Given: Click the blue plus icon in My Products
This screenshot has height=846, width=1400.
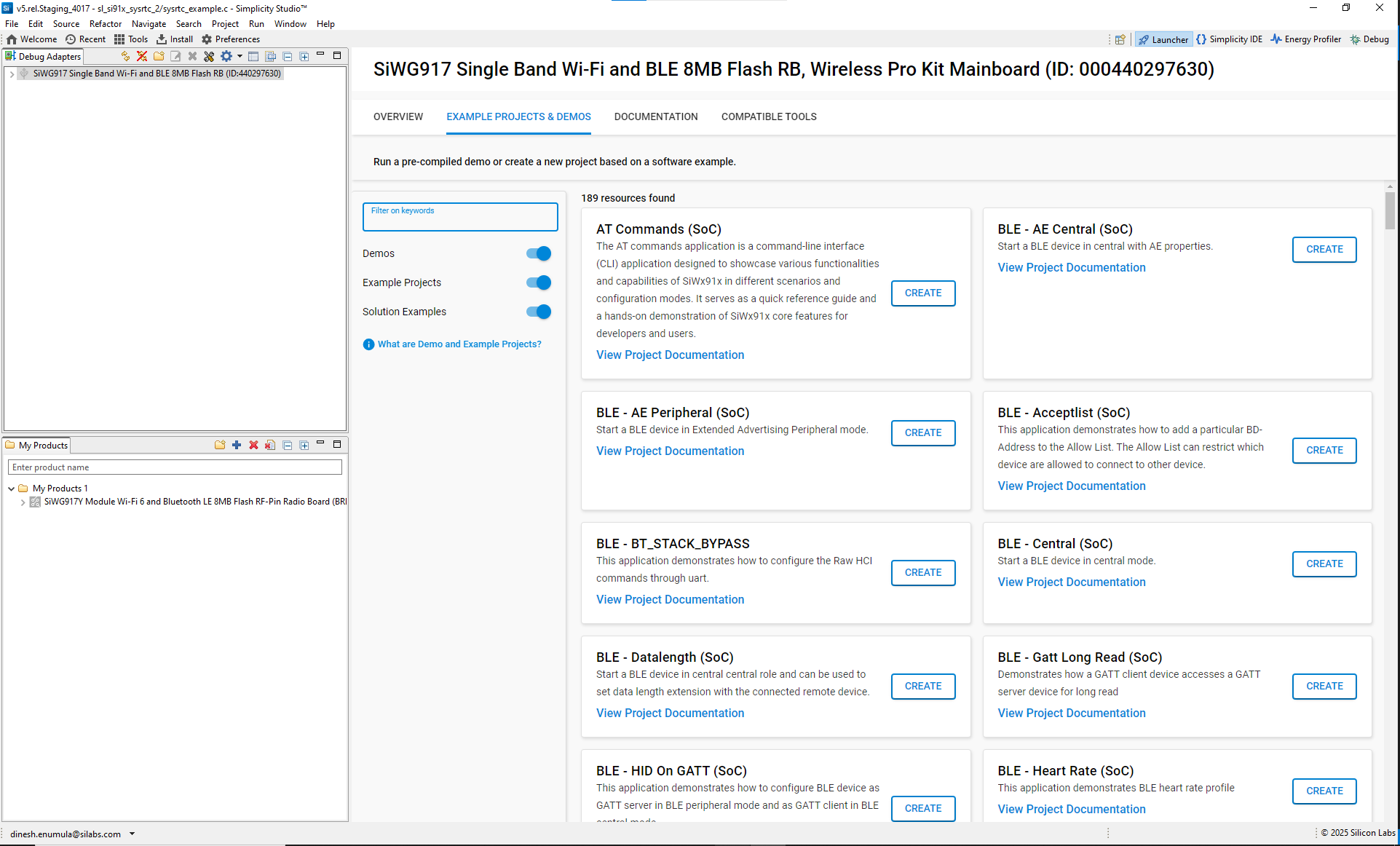Looking at the screenshot, I should (237, 445).
